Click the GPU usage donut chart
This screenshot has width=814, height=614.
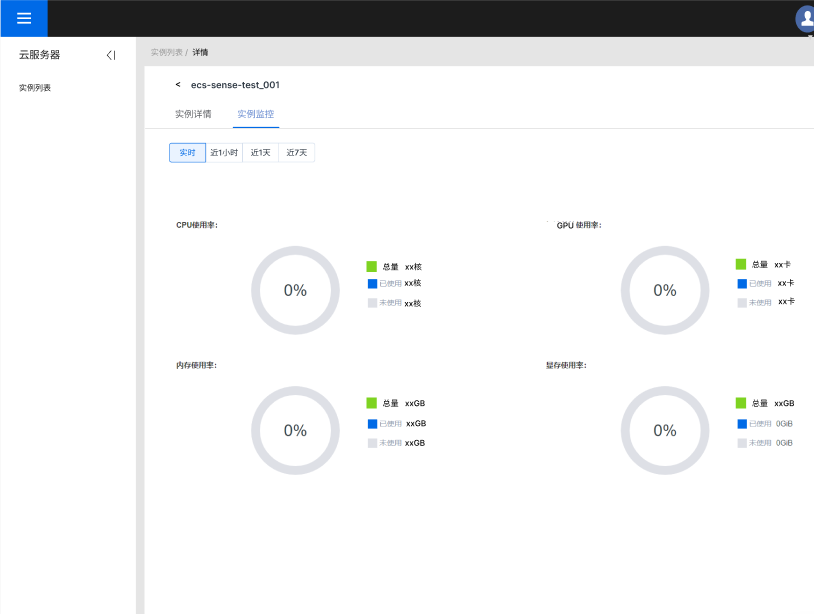pos(665,290)
